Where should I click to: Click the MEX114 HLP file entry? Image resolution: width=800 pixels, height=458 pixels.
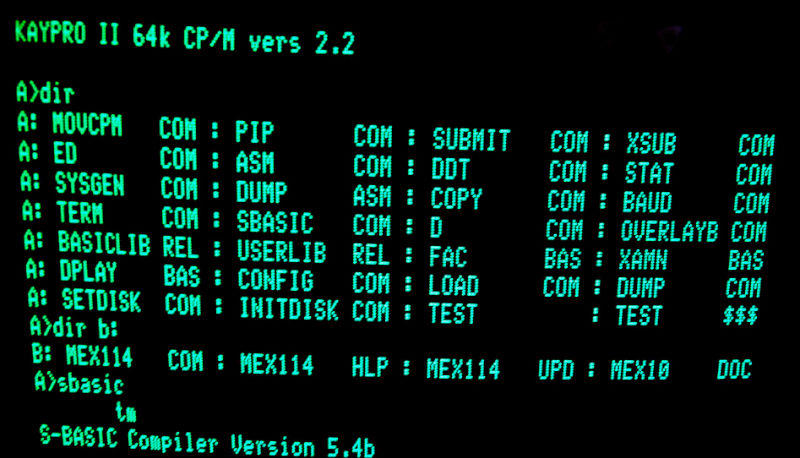(x=315, y=366)
